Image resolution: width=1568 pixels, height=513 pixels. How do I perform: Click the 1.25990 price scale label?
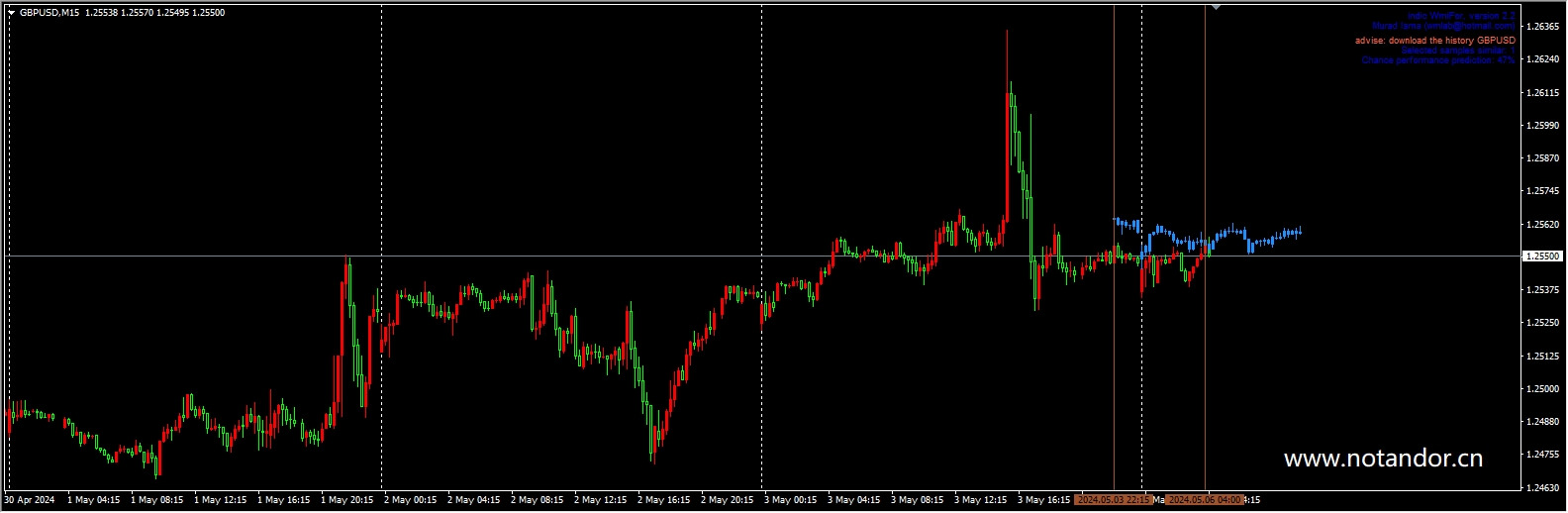1544,126
